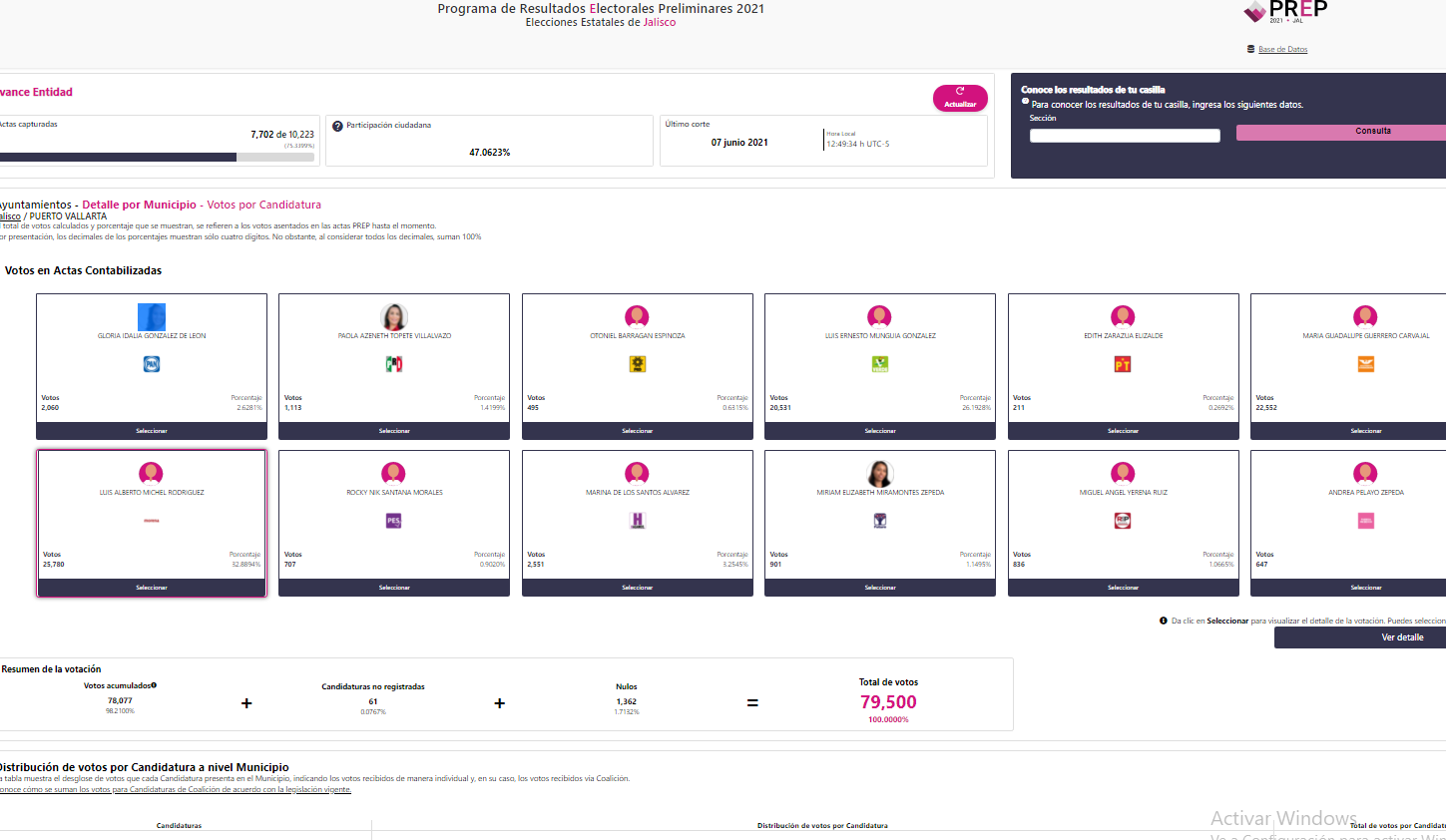Click the avatar of Andrea Pelayo Zepeda
Image resolution: width=1446 pixels, height=840 pixels.
[1365, 473]
